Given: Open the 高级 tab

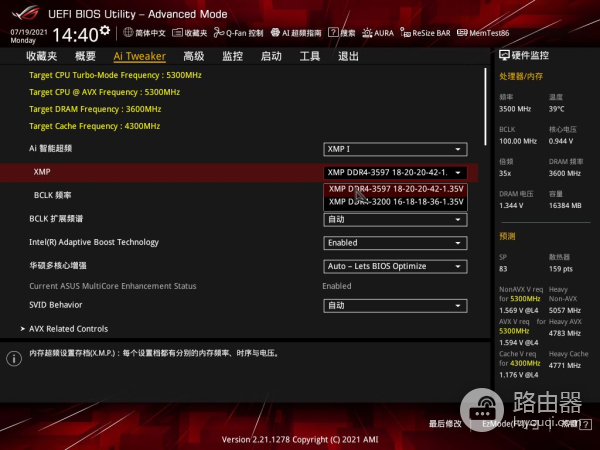Looking at the screenshot, I should [x=194, y=56].
